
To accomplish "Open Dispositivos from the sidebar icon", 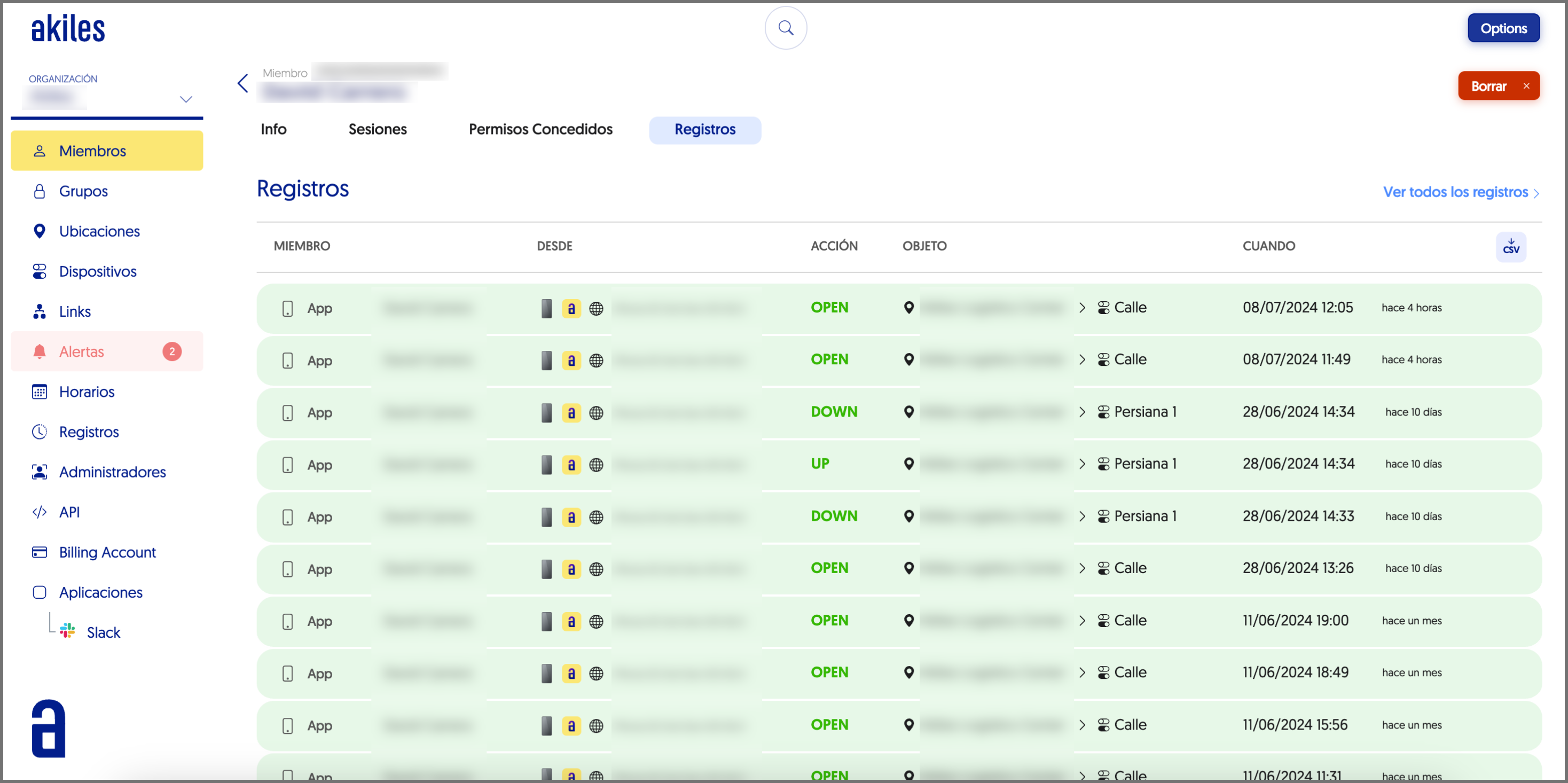I will 40,271.
